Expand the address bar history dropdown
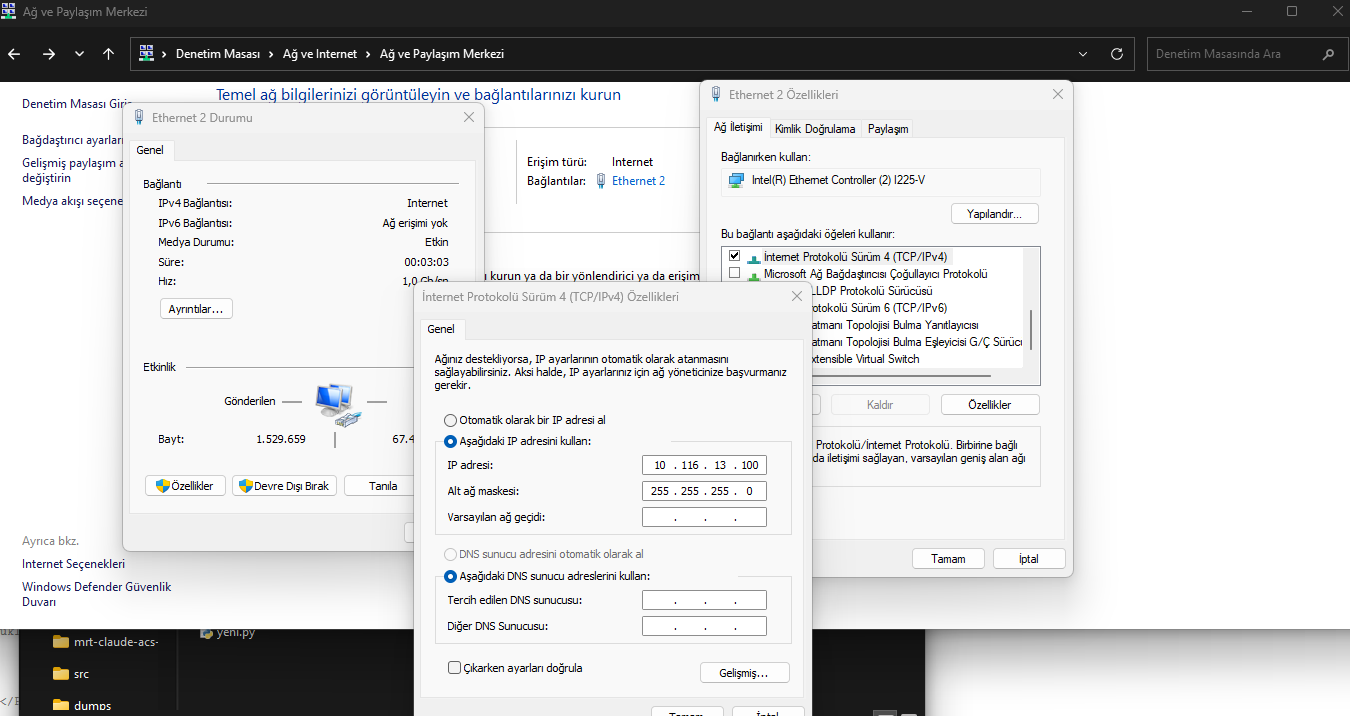Screen dimensions: 1350x716 [1084, 54]
